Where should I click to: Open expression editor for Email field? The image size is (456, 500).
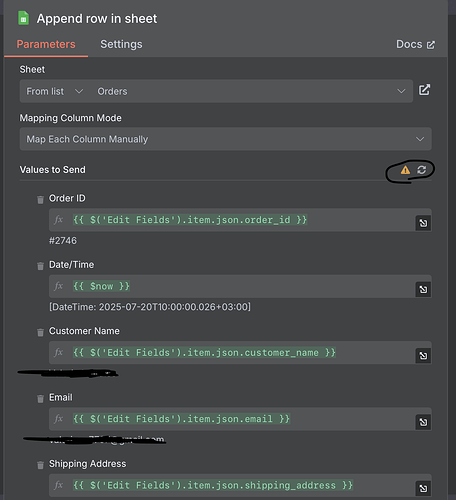click(423, 422)
